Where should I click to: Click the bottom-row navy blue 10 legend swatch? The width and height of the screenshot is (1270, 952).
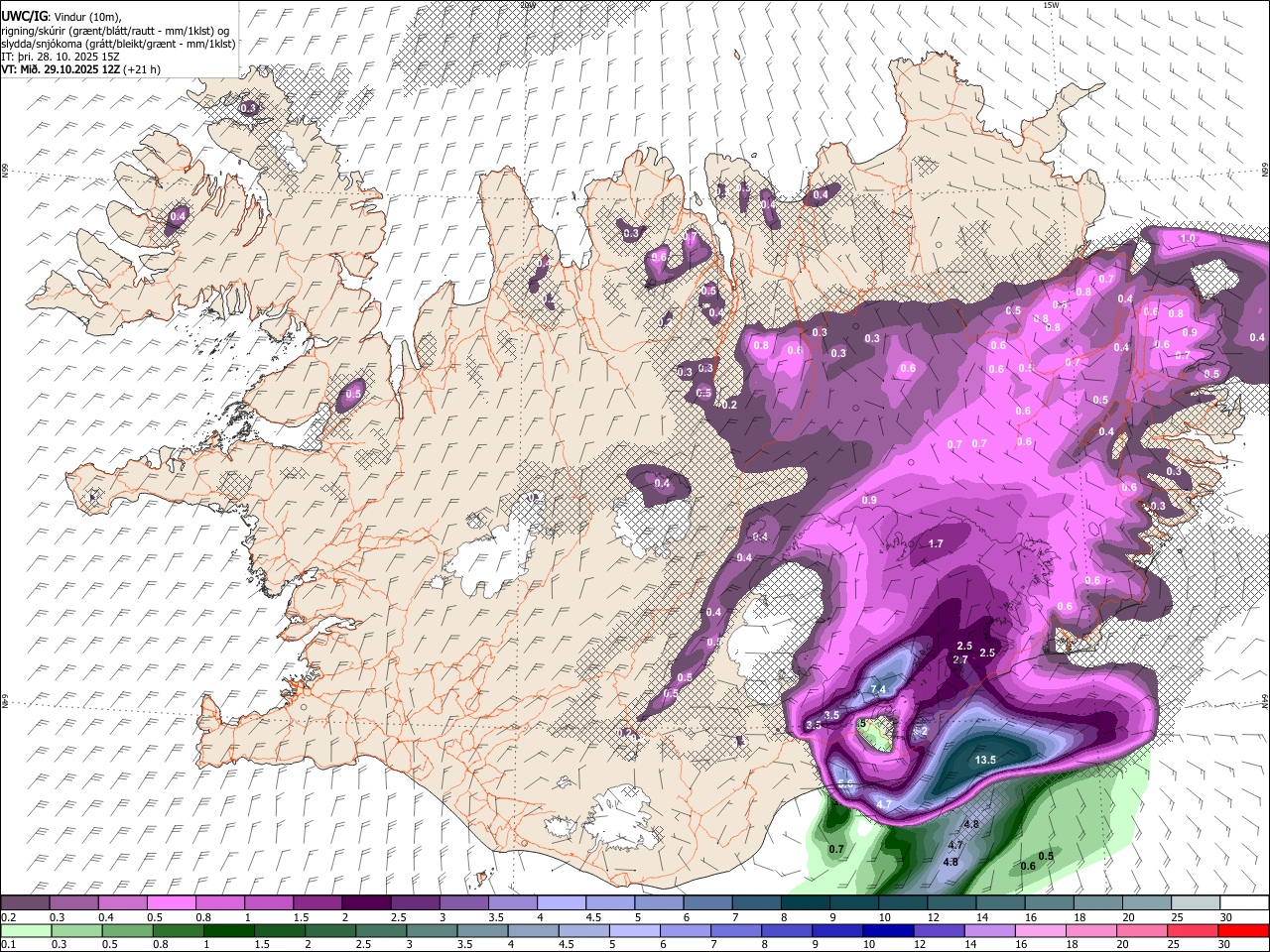click(x=889, y=930)
